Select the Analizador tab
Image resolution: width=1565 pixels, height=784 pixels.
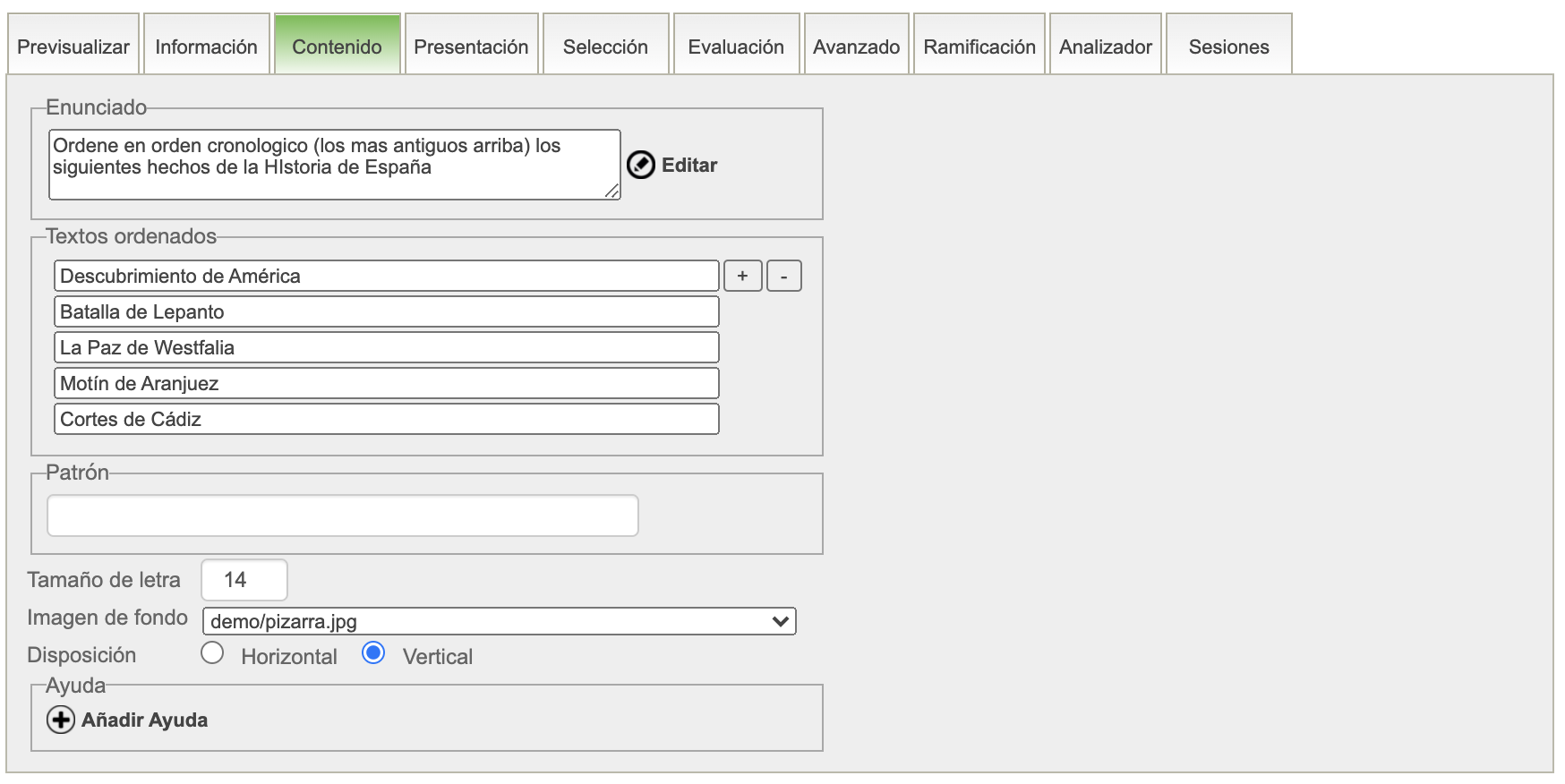click(x=1105, y=47)
